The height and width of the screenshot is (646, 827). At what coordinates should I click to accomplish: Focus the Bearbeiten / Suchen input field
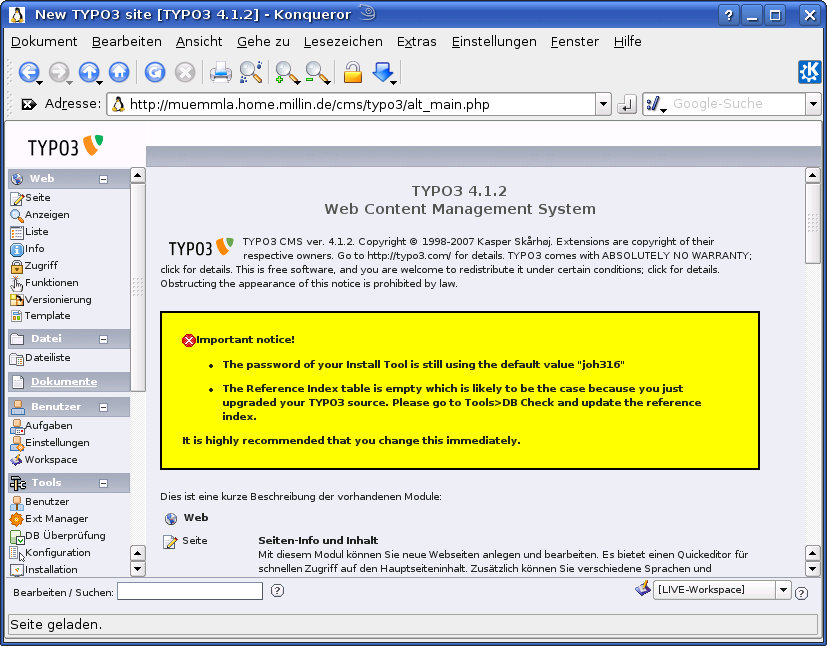tap(190, 591)
